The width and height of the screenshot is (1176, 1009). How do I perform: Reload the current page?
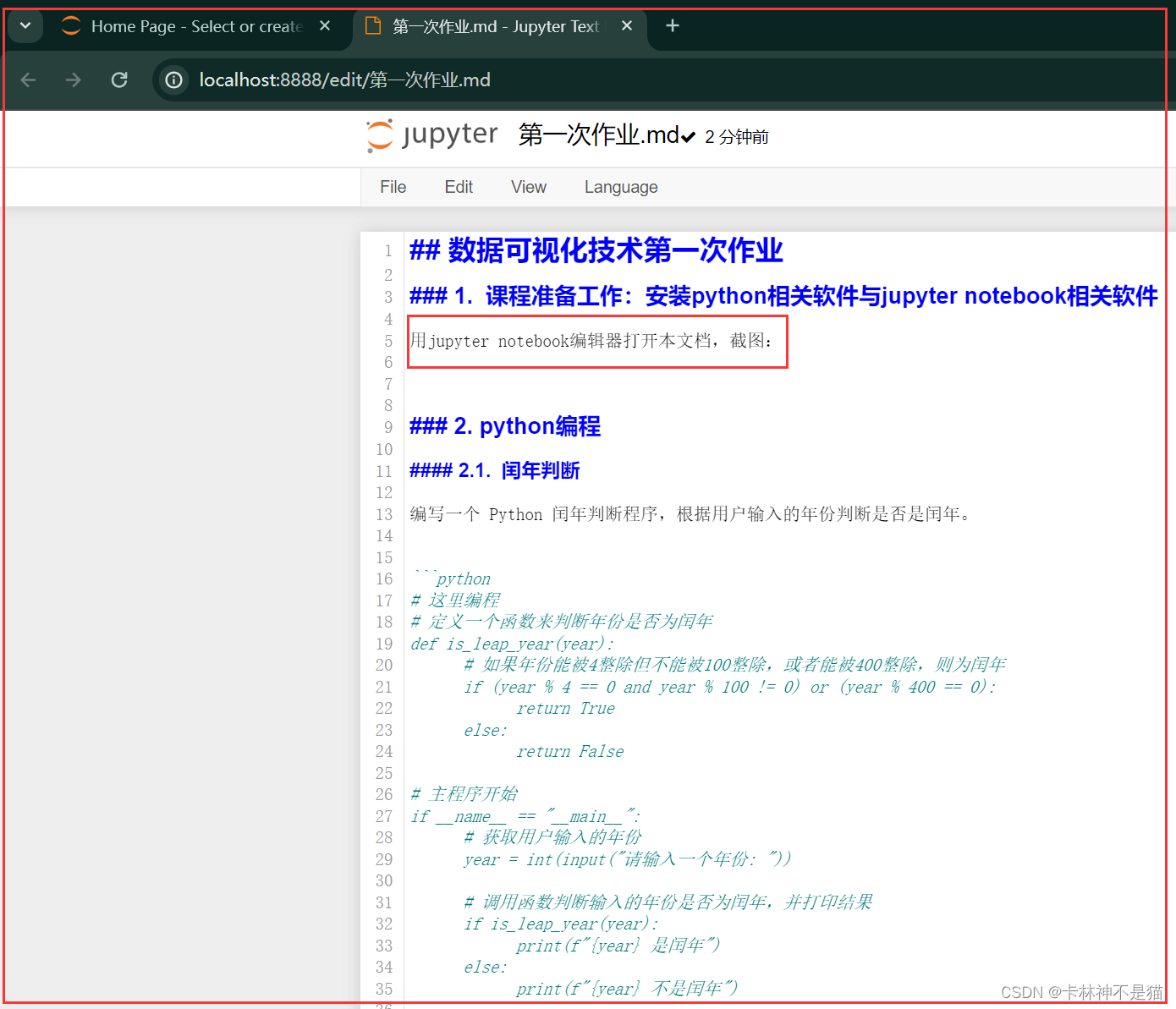pos(119,80)
